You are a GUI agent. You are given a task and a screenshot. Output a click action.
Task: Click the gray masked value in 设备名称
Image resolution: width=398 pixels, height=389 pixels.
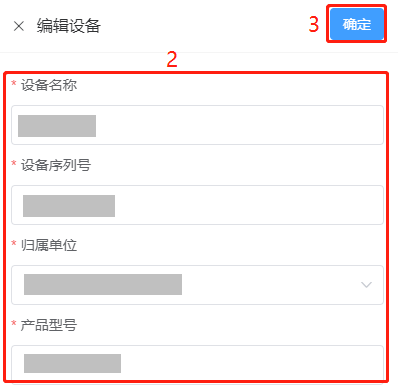coord(57,126)
